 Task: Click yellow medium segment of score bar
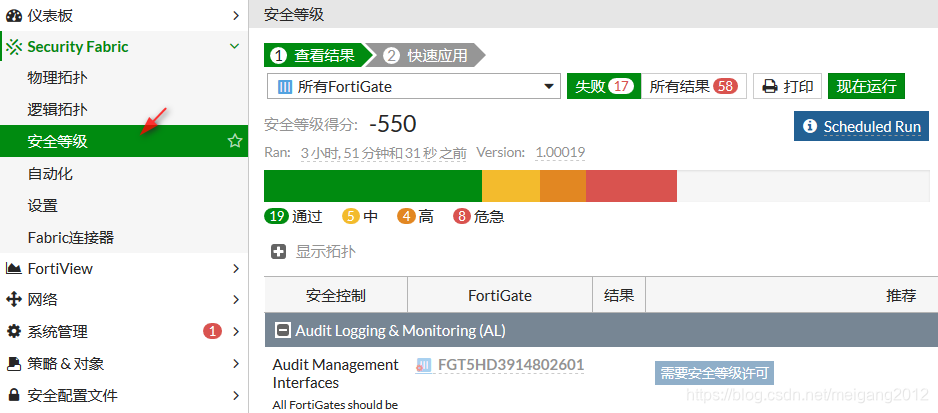click(x=511, y=186)
